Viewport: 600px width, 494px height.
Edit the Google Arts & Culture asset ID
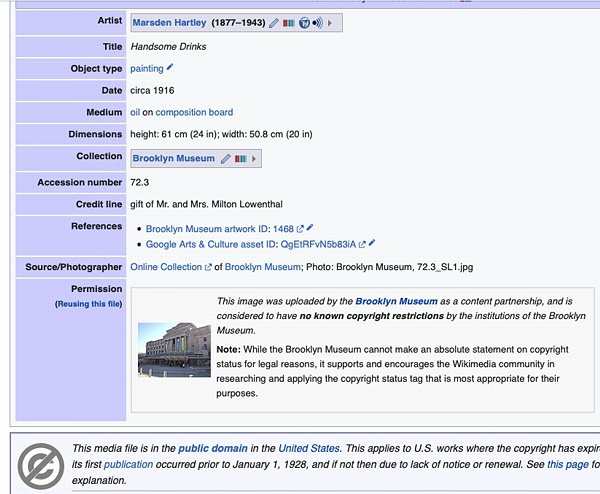pos(372,243)
